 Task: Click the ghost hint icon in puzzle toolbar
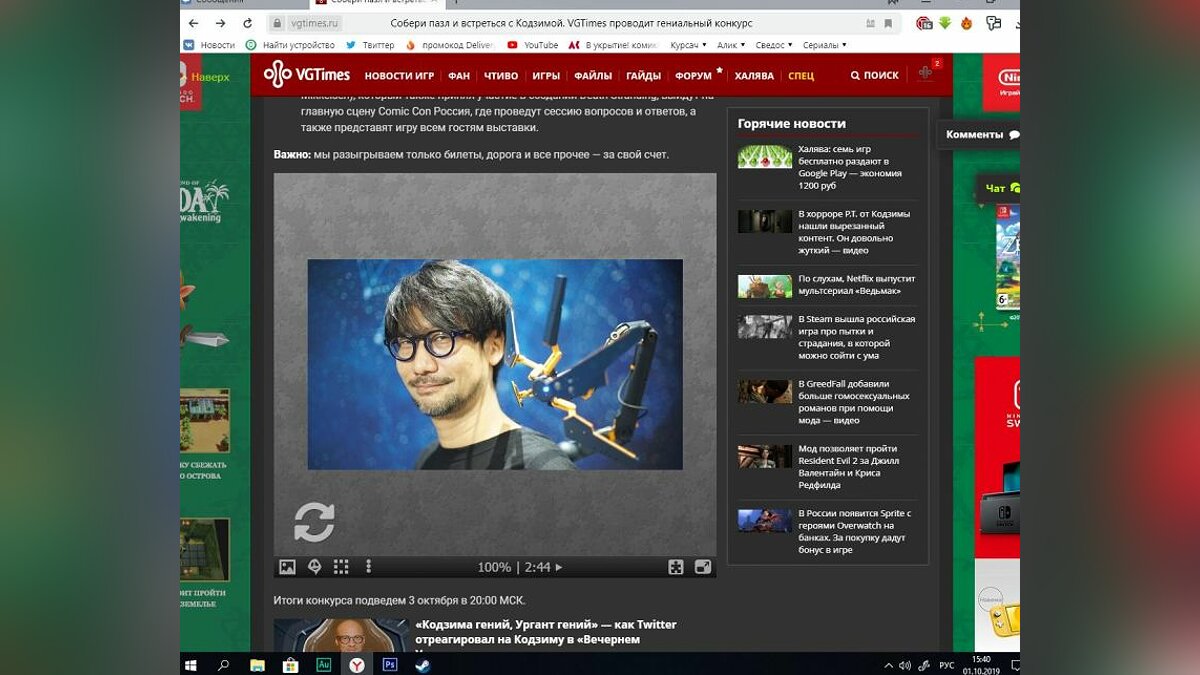click(314, 567)
